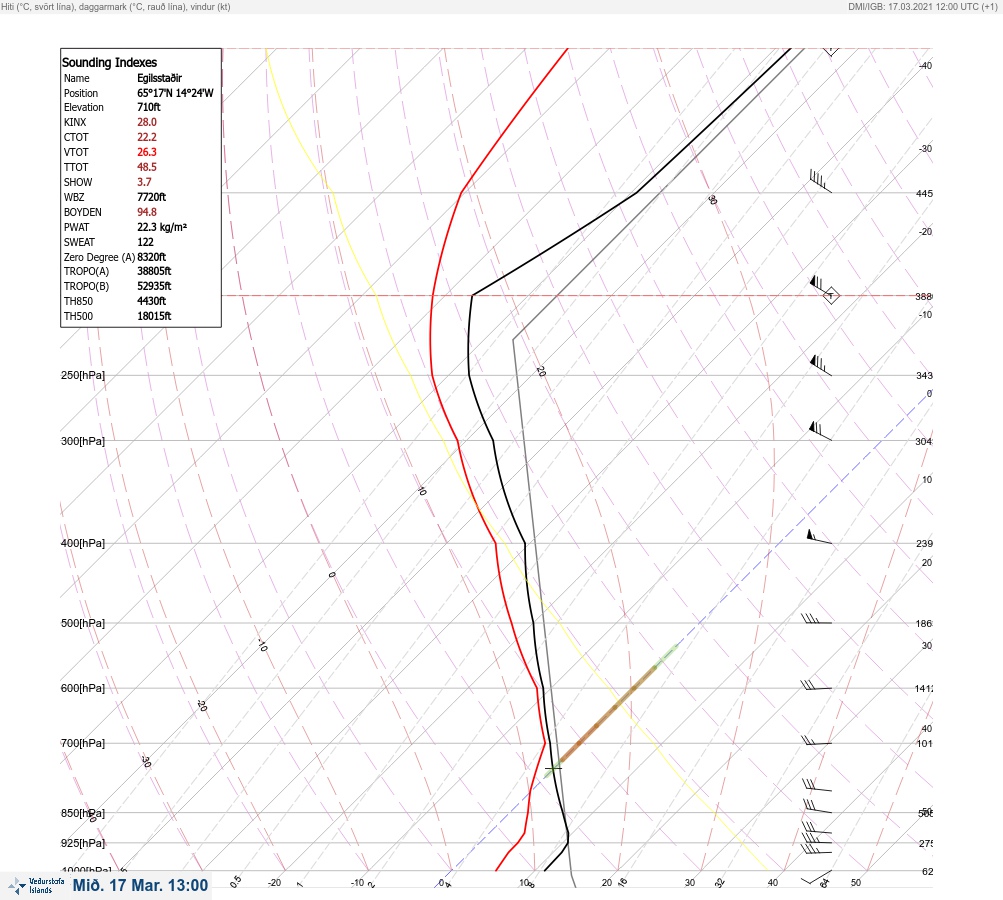
Task: Click the wind barb on the 500 hPa line
Action: 816,619
